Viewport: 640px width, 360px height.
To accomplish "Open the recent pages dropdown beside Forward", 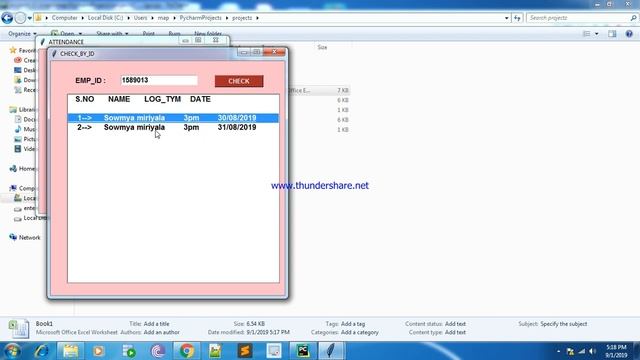I will tap(29, 18).
